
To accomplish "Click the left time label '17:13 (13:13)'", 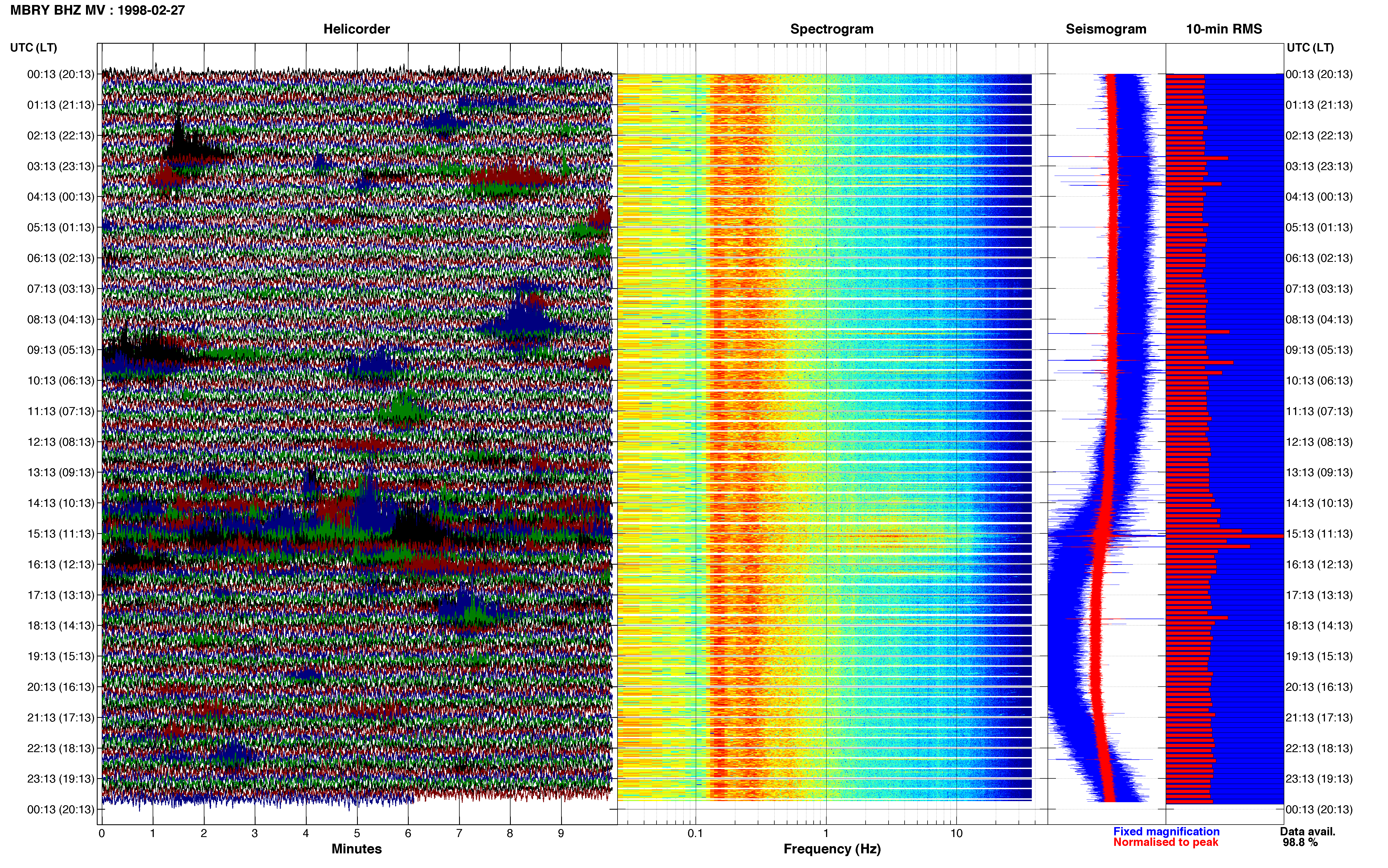I will pyautogui.click(x=61, y=595).
